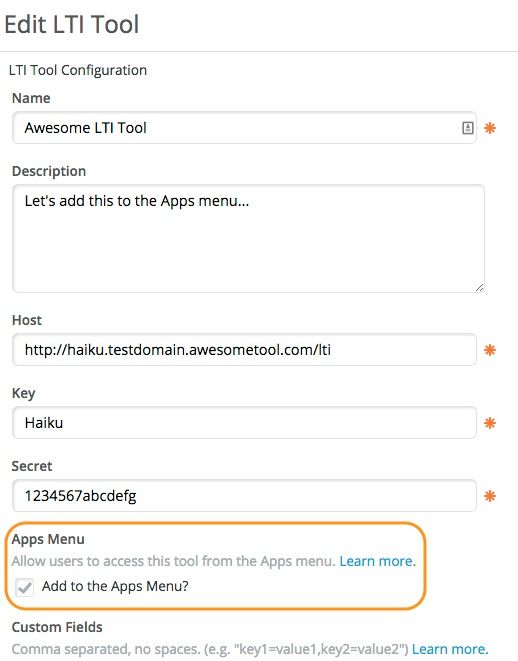Click the Description field label
Viewport: 518px width, 661px height.
click(49, 171)
